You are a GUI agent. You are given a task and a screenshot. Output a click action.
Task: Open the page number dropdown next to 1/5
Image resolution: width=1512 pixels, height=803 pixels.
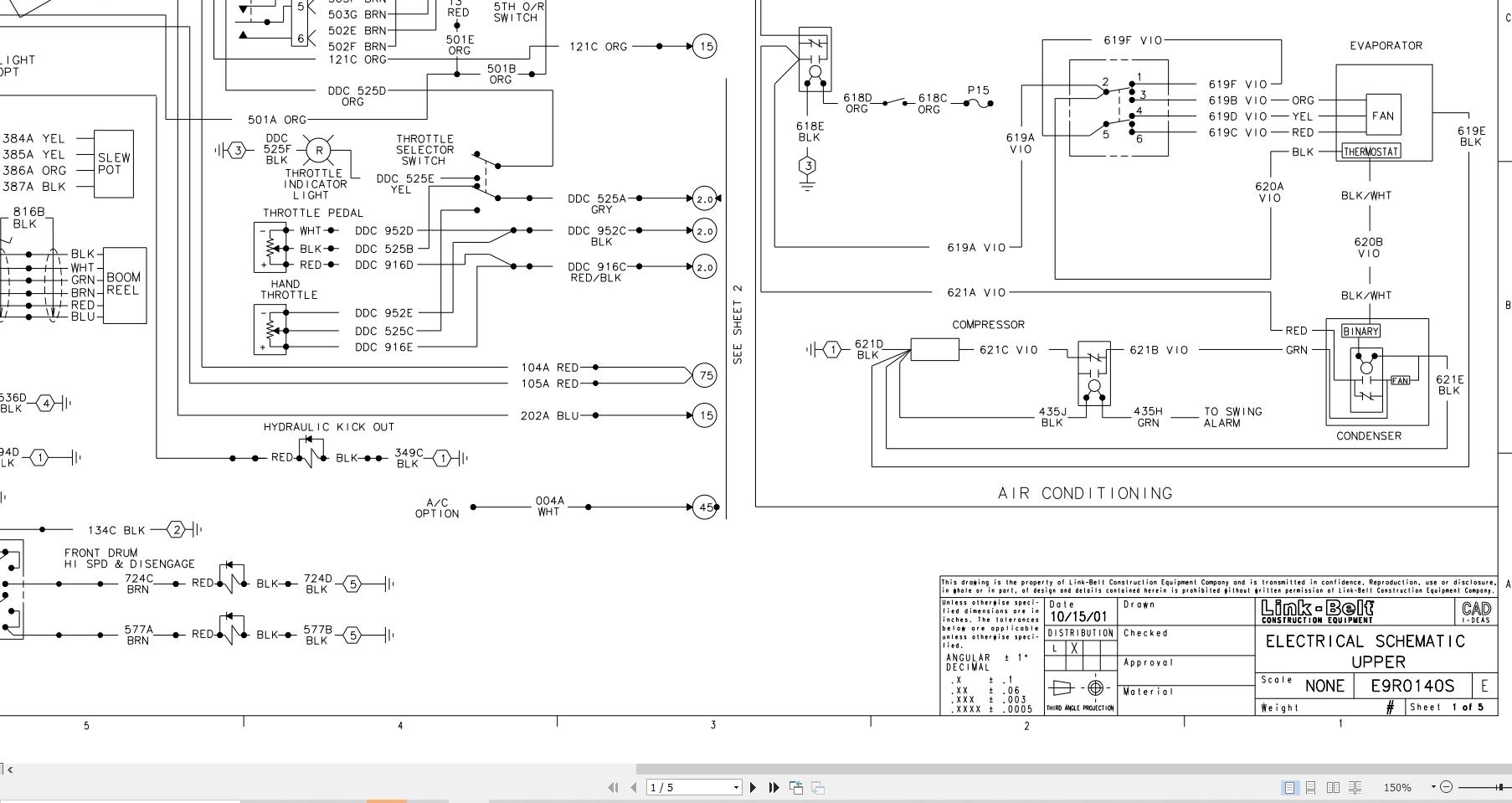click(737, 787)
